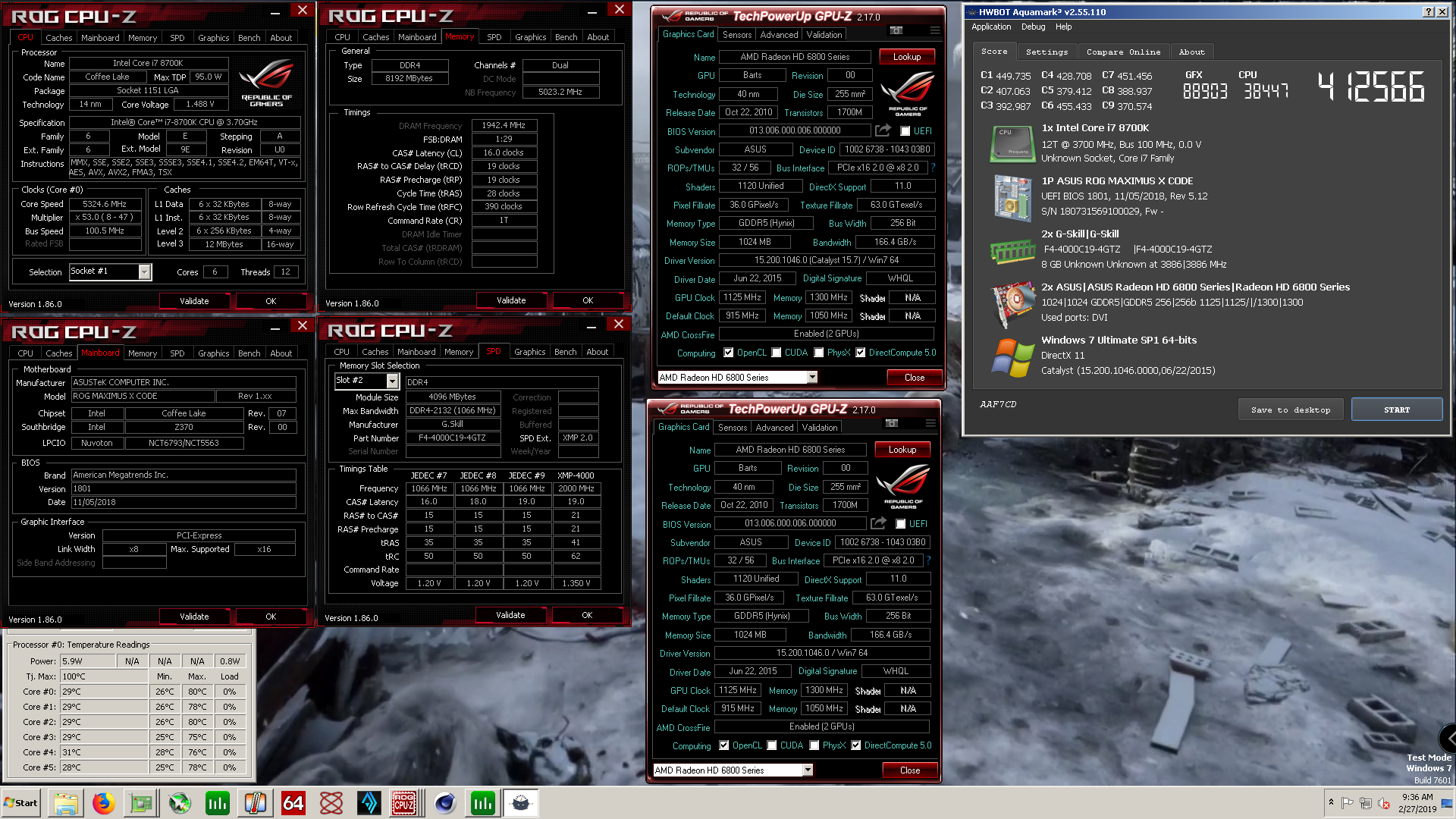
Task: Open the Bench tab in CPU-Z Memory window
Action: [566, 37]
